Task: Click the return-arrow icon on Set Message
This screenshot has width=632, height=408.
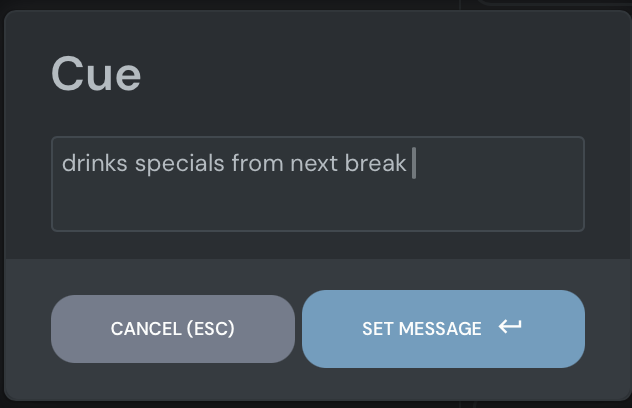Action: 510,327
